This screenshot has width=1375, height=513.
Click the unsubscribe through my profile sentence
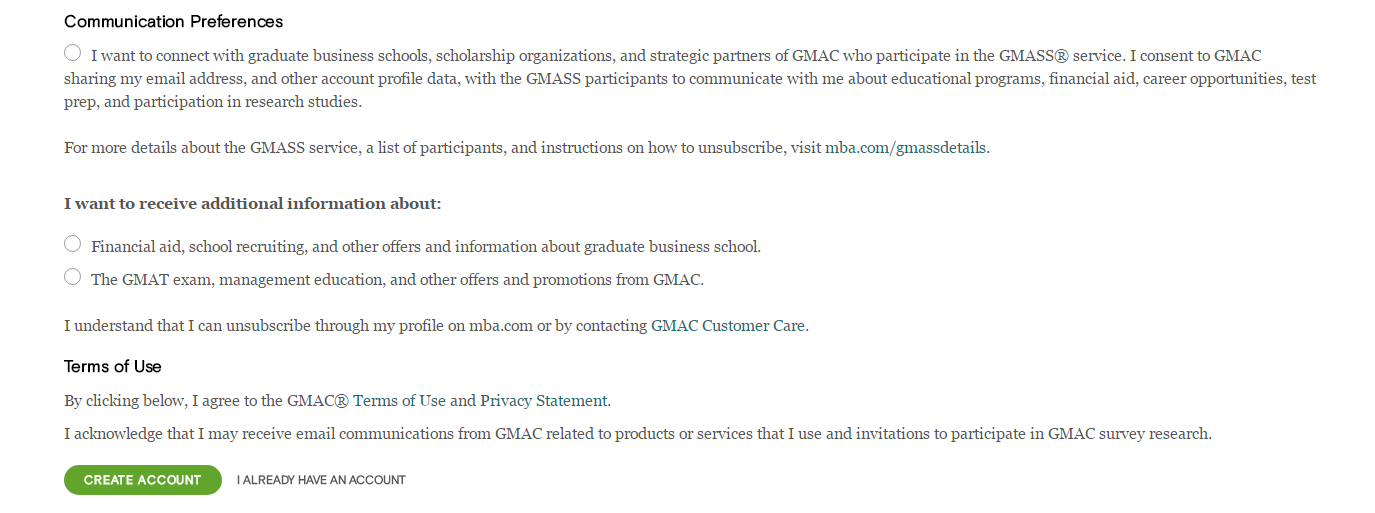(350, 326)
